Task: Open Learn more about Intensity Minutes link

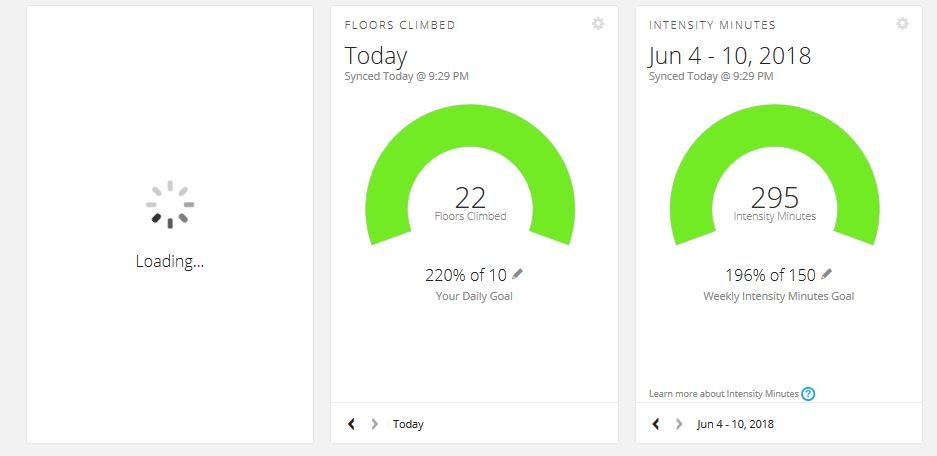Action: (723, 394)
